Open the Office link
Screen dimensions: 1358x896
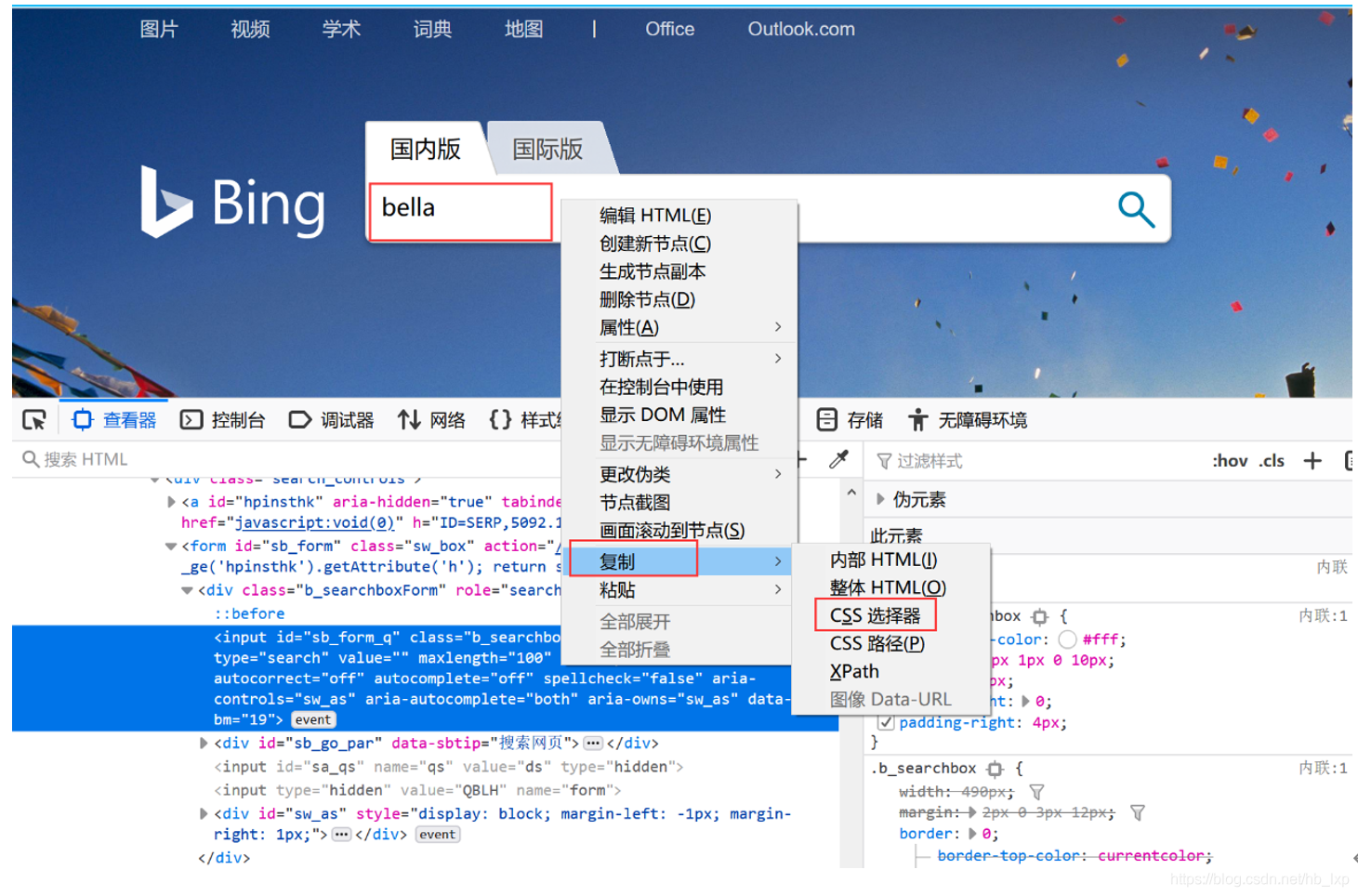click(x=670, y=29)
